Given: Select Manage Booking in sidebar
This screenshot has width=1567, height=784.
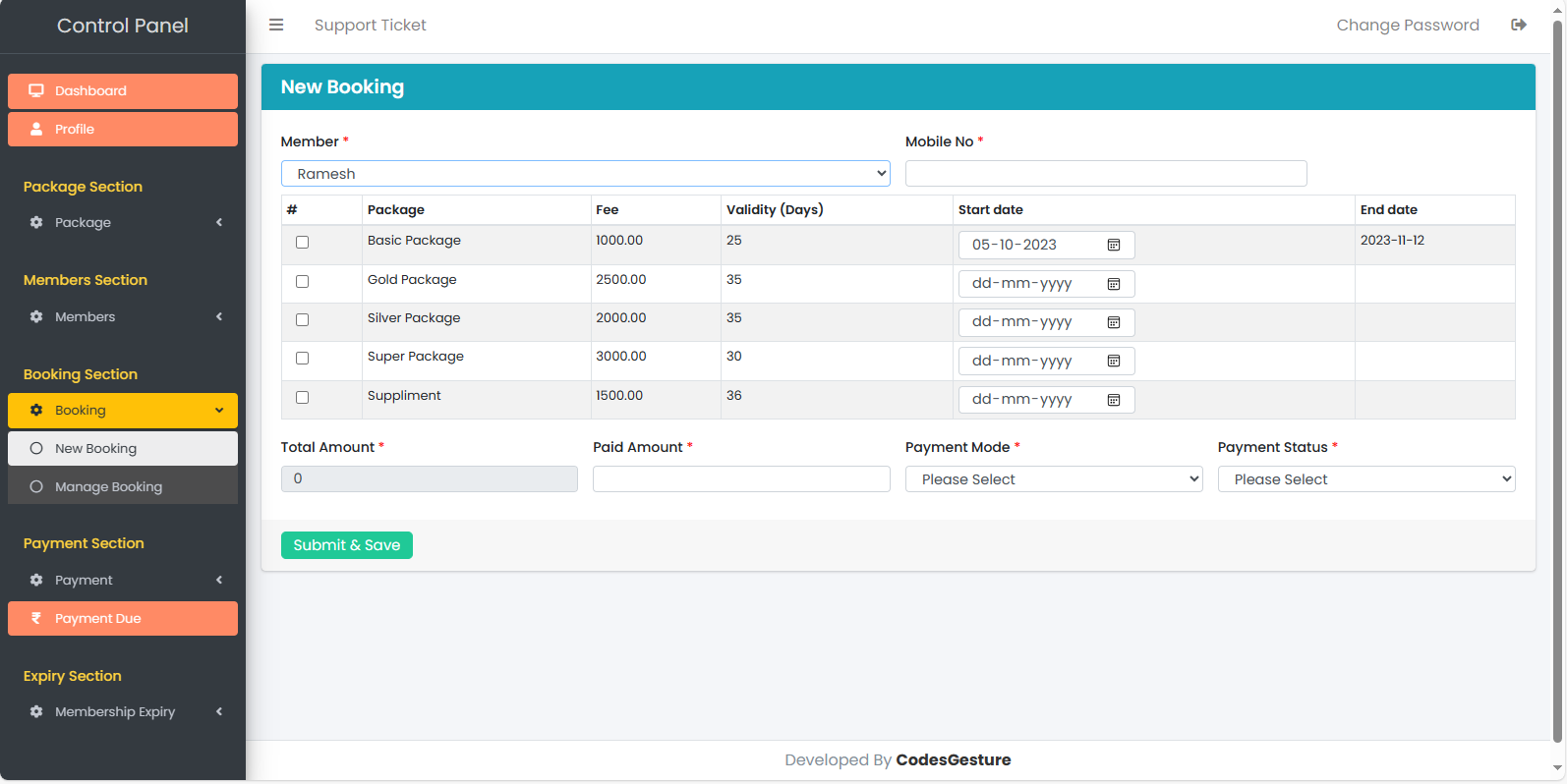Looking at the screenshot, I should 123,486.
